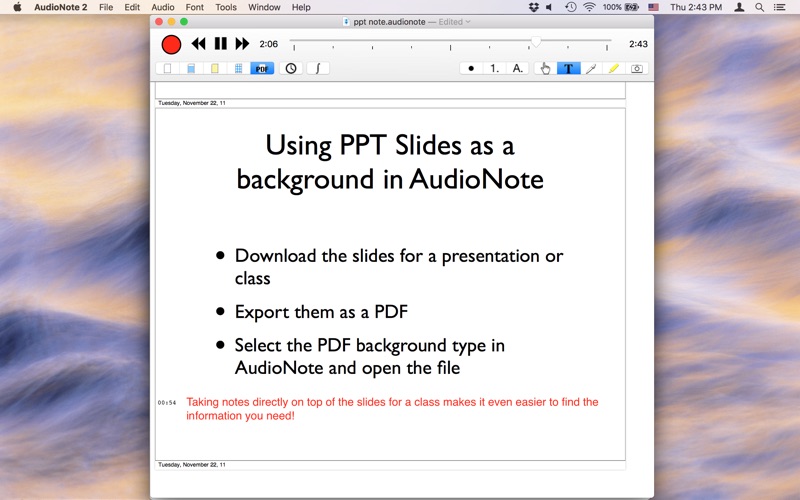Open the Tools menu
The height and width of the screenshot is (500, 800).
click(x=226, y=7)
